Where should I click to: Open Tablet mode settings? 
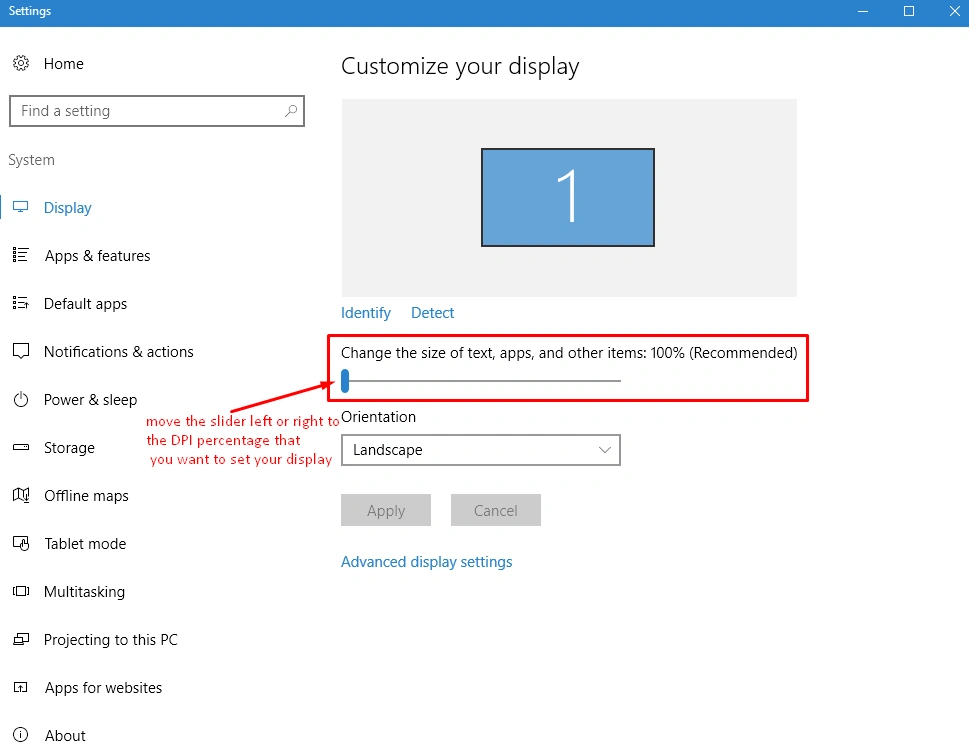click(85, 544)
